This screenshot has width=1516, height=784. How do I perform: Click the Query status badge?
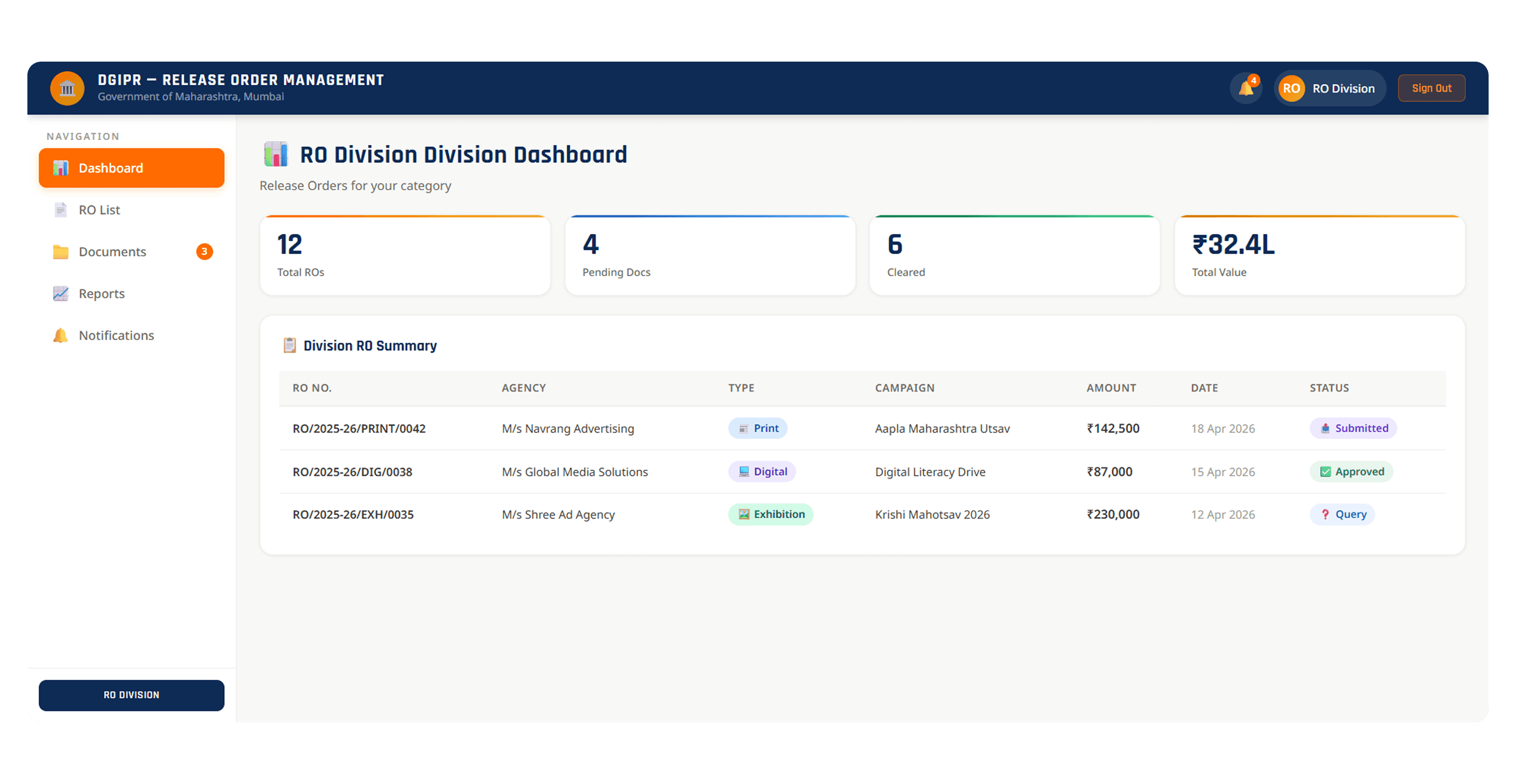click(x=1342, y=515)
